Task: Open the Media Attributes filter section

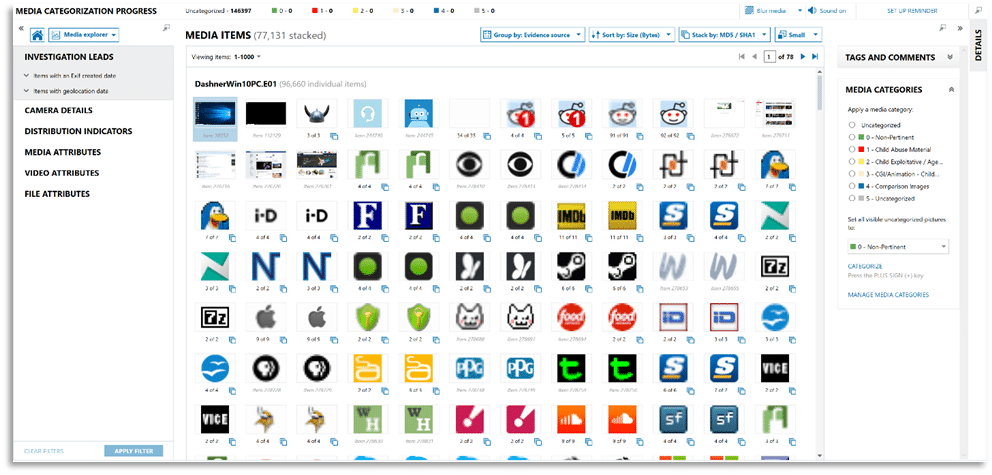Action: click(x=63, y=152)
